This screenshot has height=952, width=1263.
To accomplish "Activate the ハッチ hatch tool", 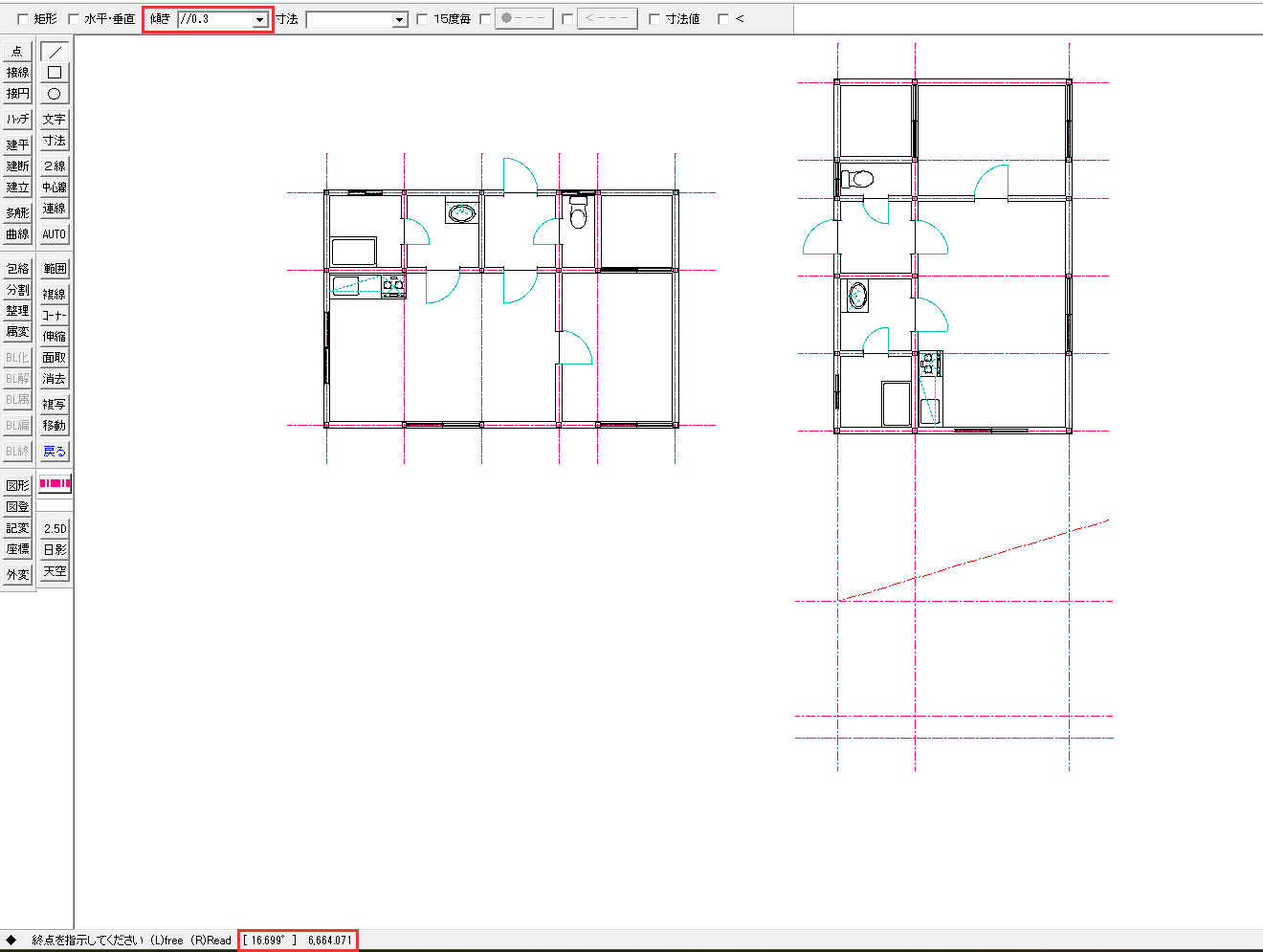I will [18, 120].
